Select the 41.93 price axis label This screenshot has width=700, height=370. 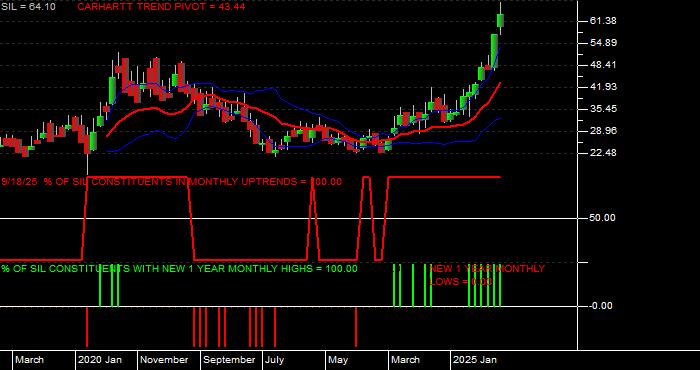coord(603,87)
